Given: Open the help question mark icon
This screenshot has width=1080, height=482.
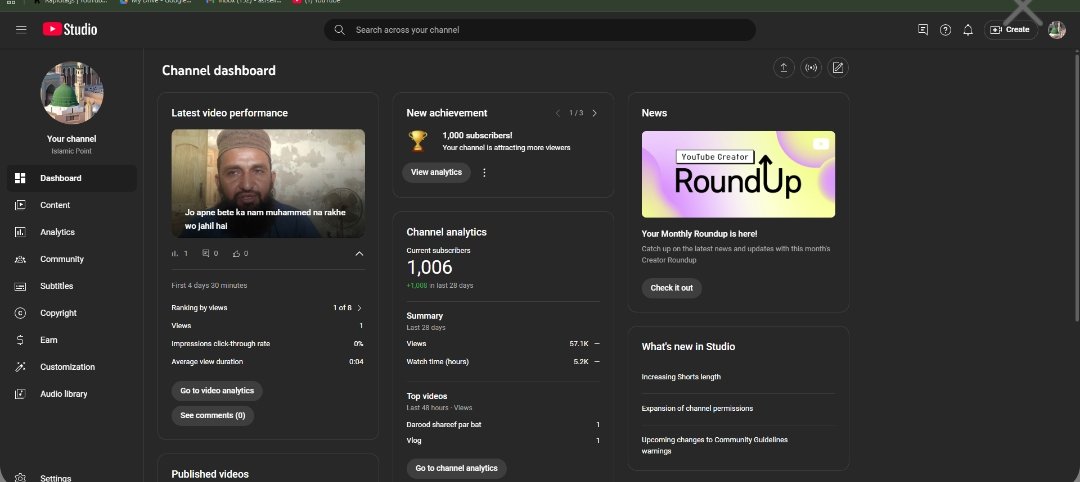Looking at the screenshot, I should 945,30.
